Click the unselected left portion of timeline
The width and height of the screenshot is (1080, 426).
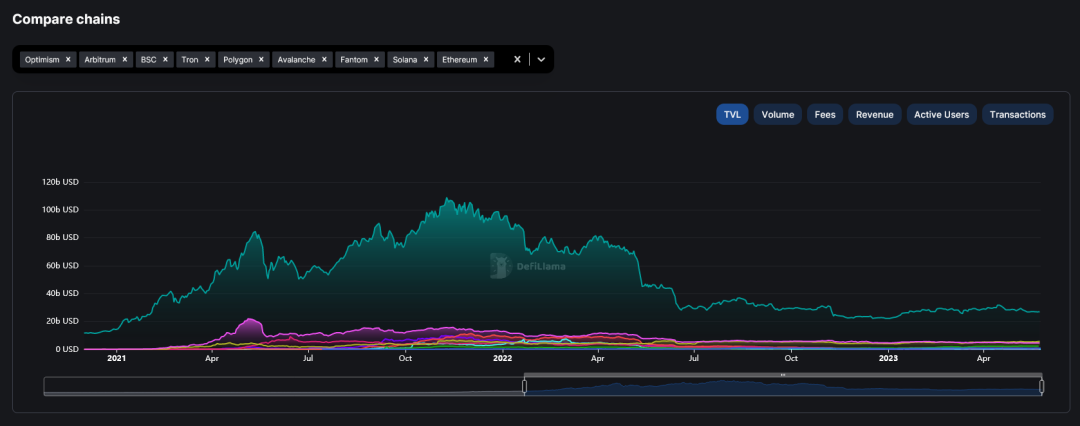tap(283, 386)
